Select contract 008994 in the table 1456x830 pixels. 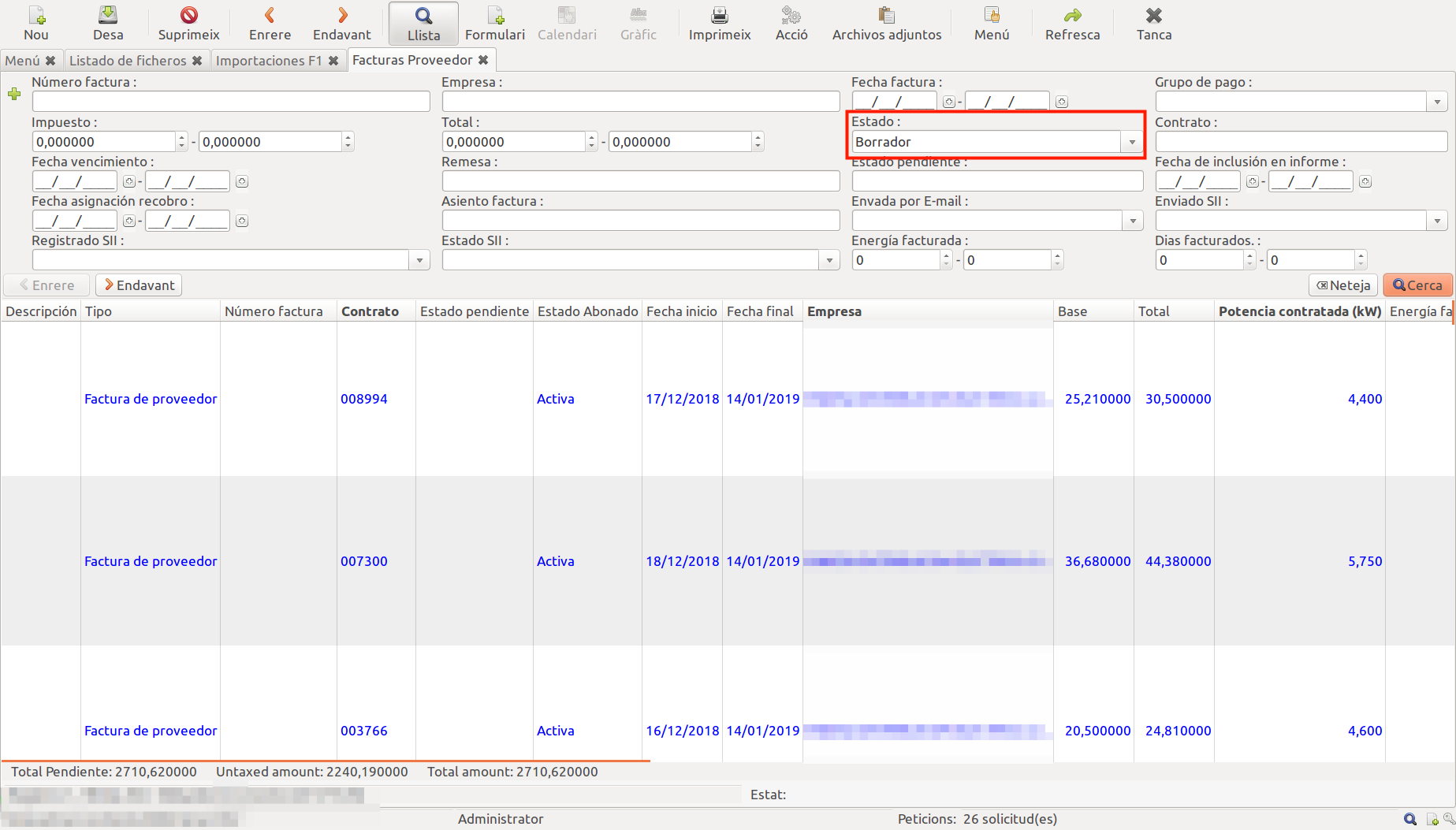(x=364, y=399)
